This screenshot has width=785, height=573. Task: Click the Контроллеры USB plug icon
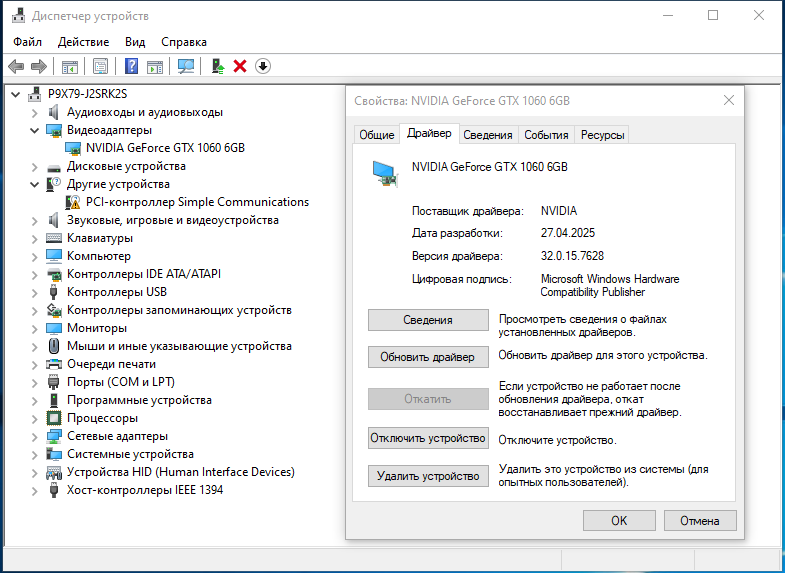tap(54, 292)
